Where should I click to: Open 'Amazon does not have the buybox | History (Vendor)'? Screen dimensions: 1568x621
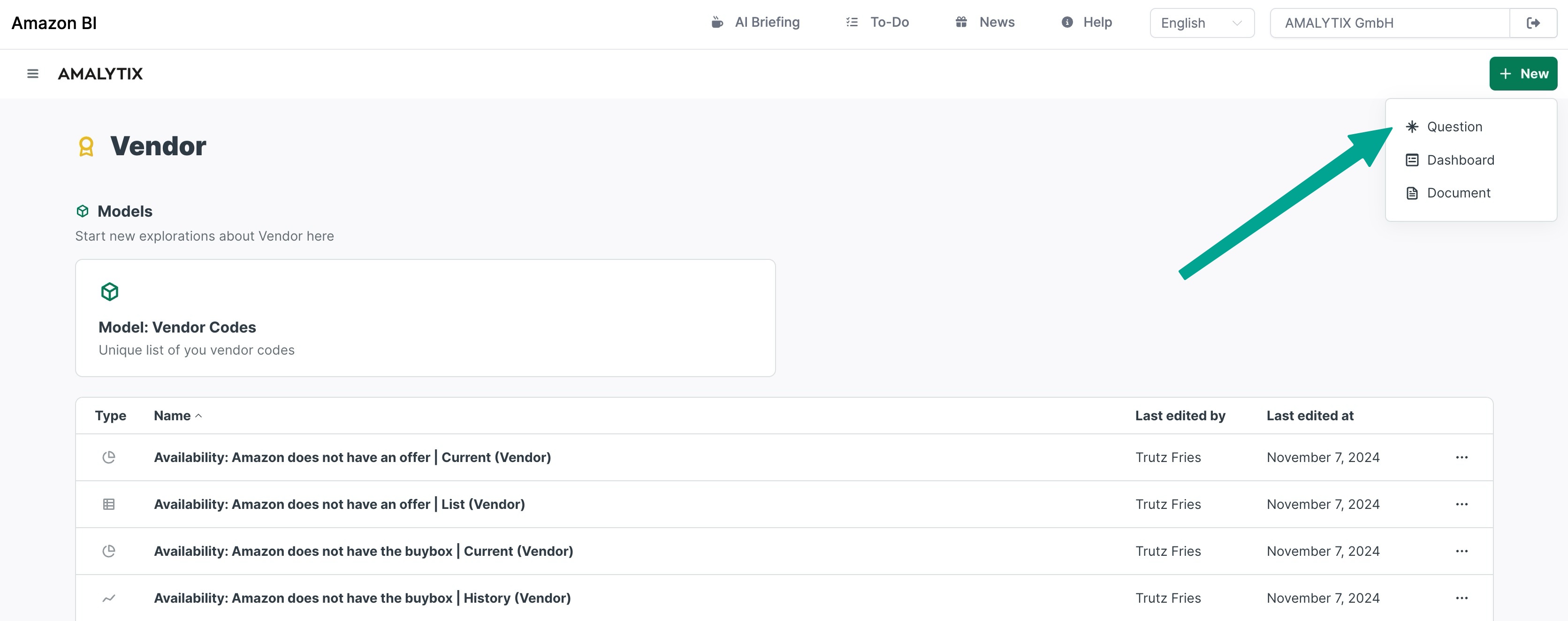tap(363, 598)
